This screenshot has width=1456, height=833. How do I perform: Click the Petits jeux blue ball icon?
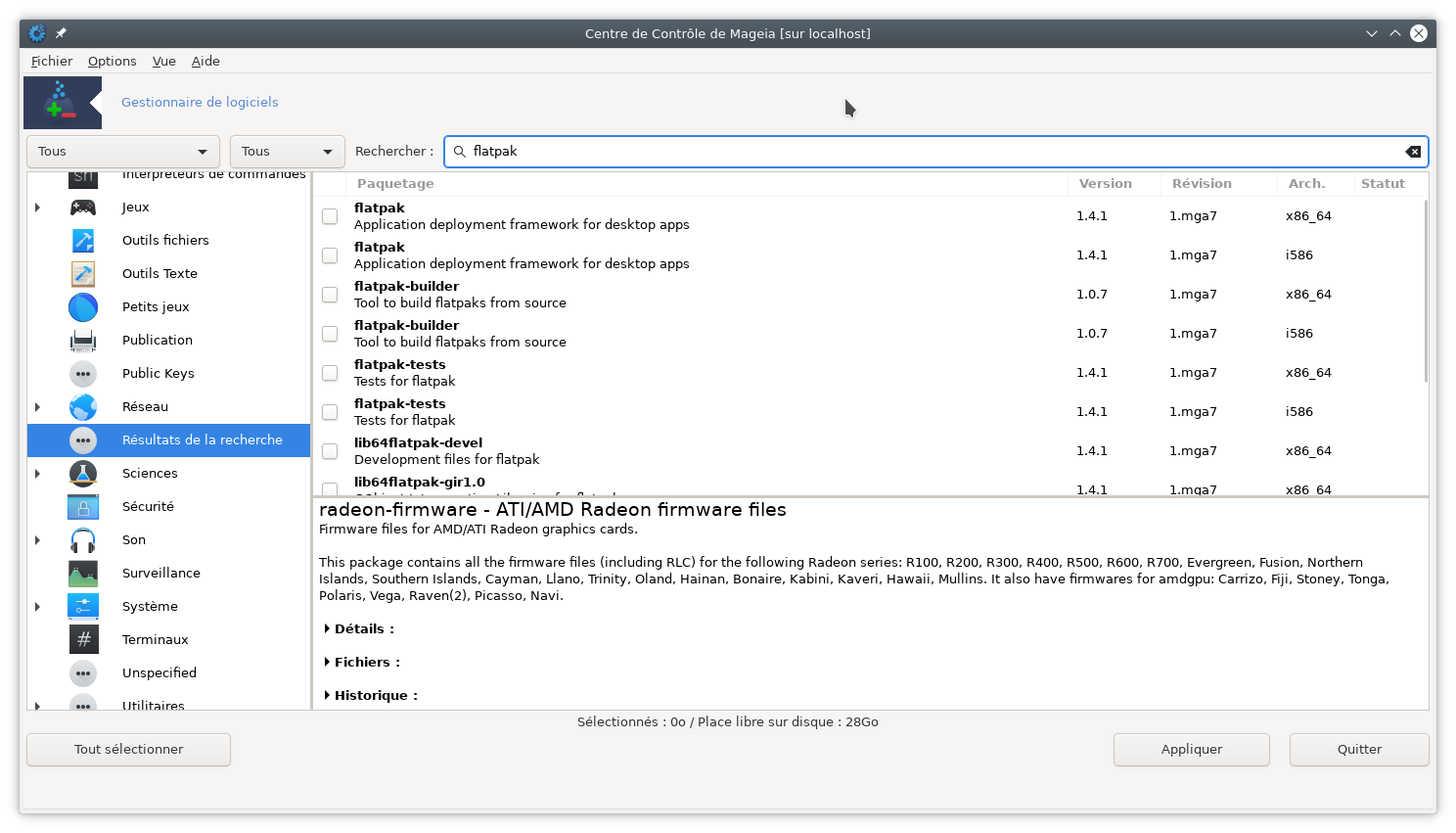click(x=83, y=307)
